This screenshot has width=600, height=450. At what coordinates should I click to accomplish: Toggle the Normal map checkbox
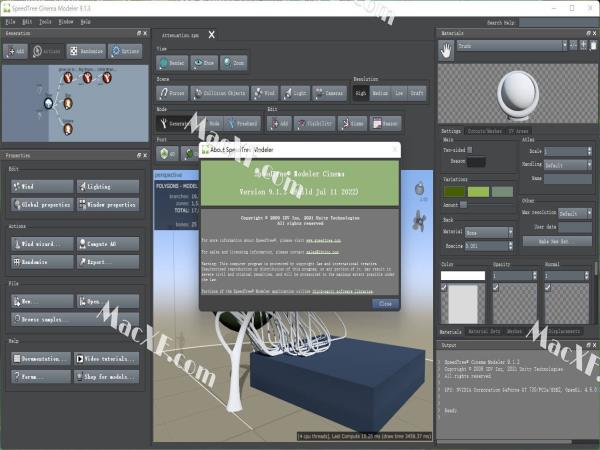(548, 287)
